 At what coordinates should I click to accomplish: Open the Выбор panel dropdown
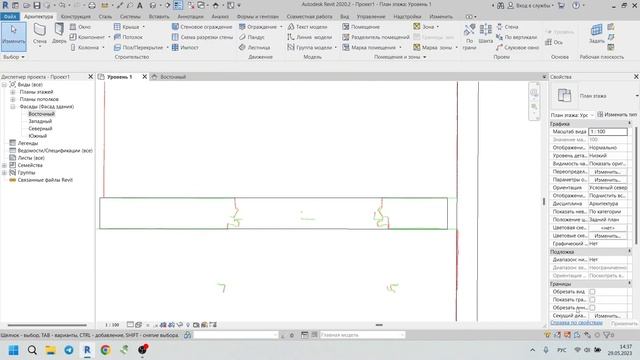click(14, 57)
